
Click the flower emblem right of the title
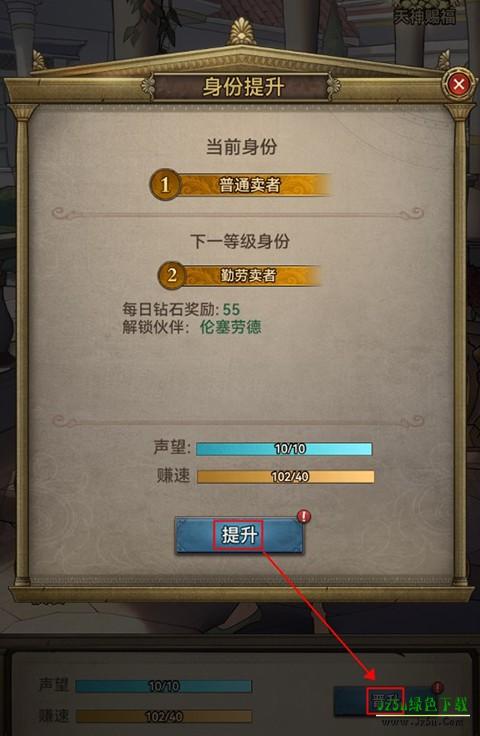click(x=333, y=86)
